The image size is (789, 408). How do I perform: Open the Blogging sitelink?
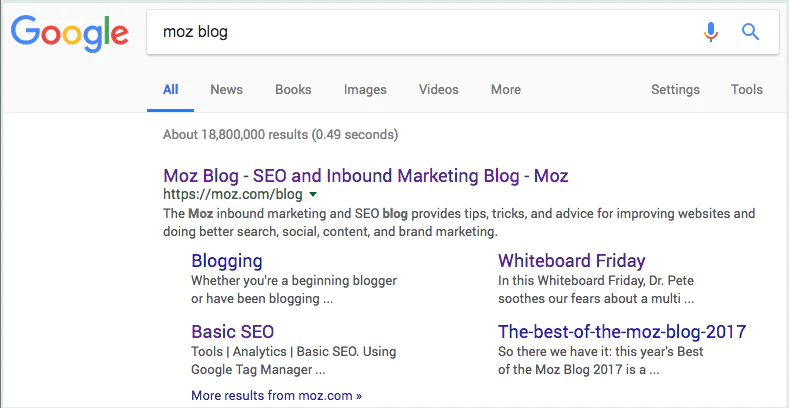[227, 261]
